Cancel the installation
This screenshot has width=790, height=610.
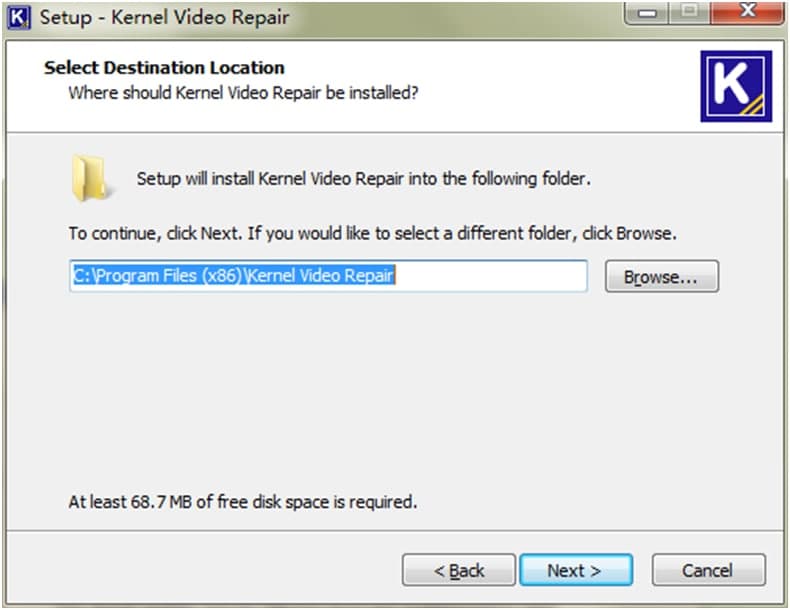pos(708,570)
